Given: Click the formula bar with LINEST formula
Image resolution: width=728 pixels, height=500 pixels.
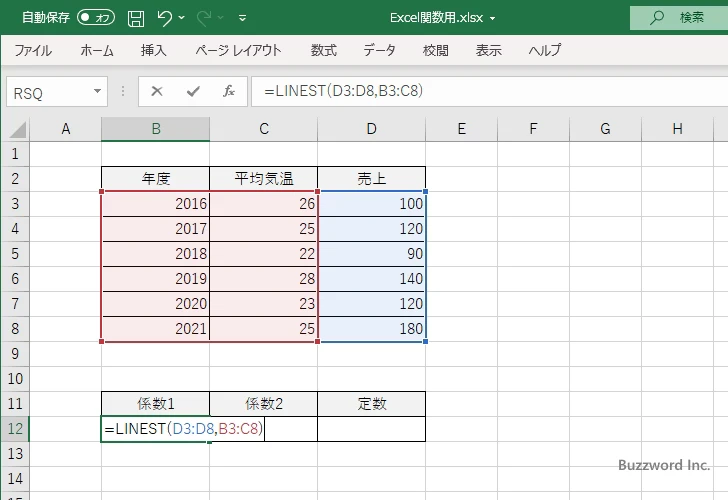Looking at the screenshot, I should 489,91.
